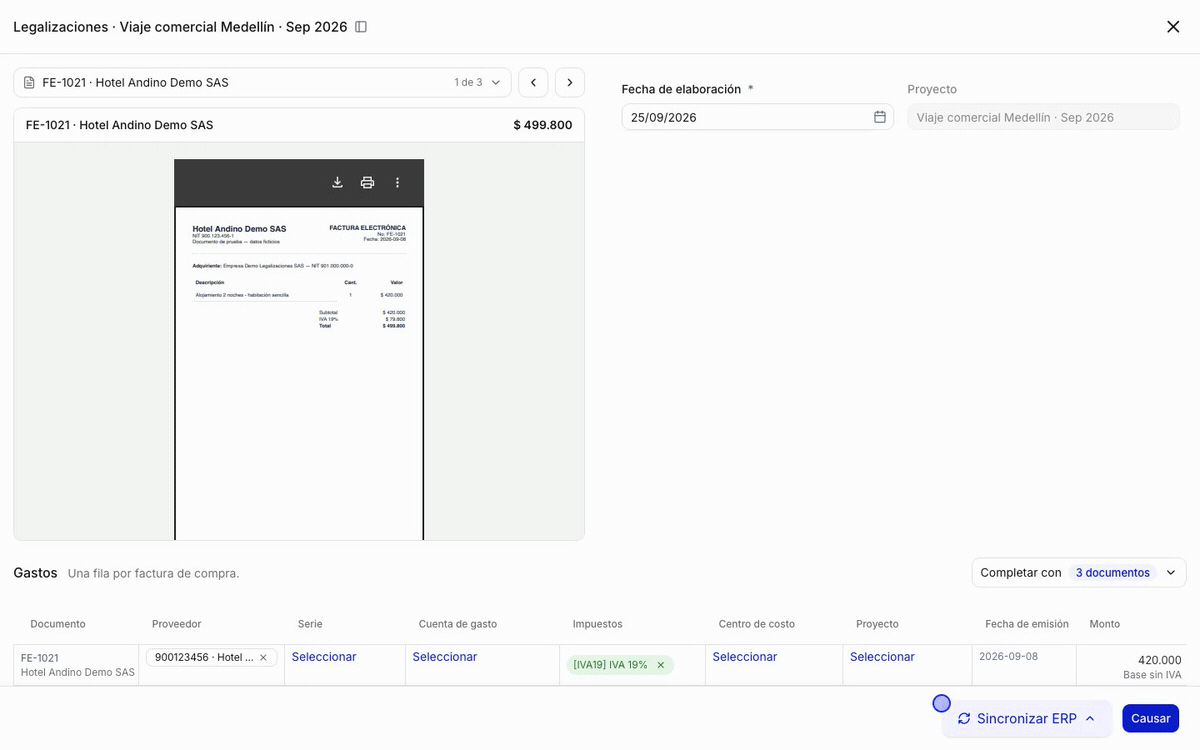Close the Legalizaciones dialog
Image resolution: width=1200 pixels, height=750 pixels.
point(1173,27)
